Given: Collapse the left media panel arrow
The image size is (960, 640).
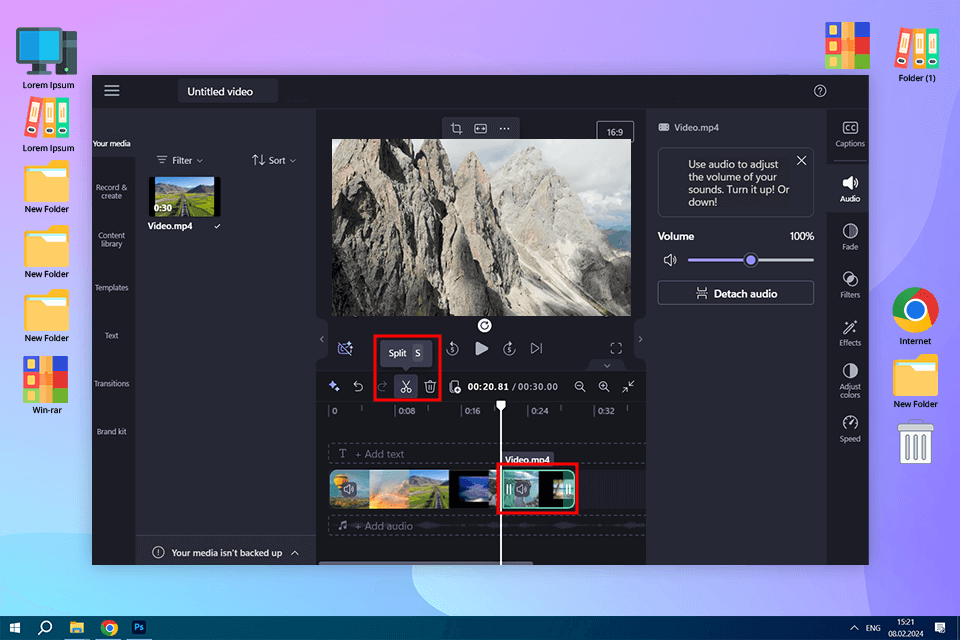Looking at the screenshot, I should pyautogui.click(x=322, y=339).
